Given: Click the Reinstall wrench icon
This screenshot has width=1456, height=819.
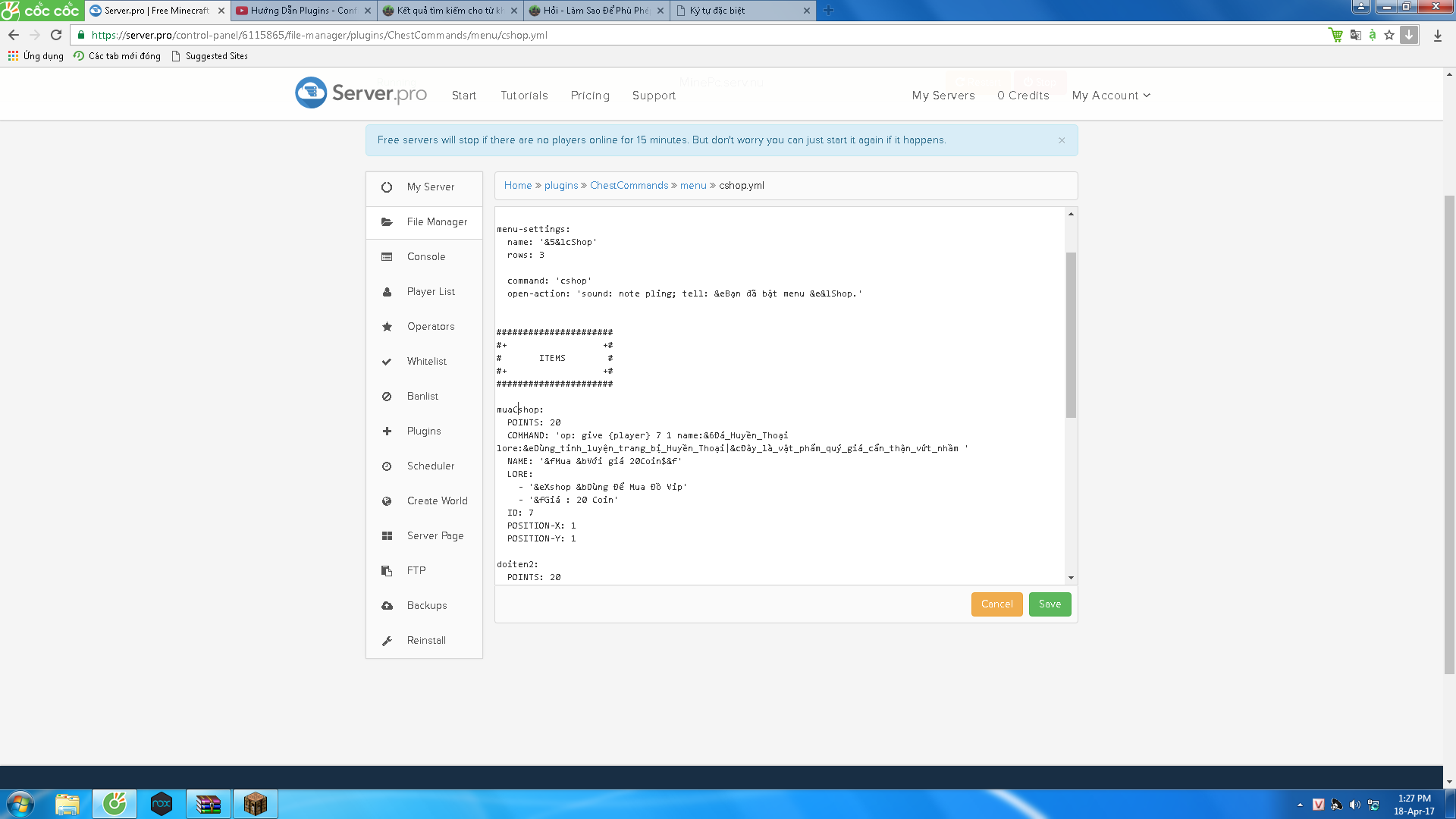Looking at the screenshot, I should (x=387, y=641).
